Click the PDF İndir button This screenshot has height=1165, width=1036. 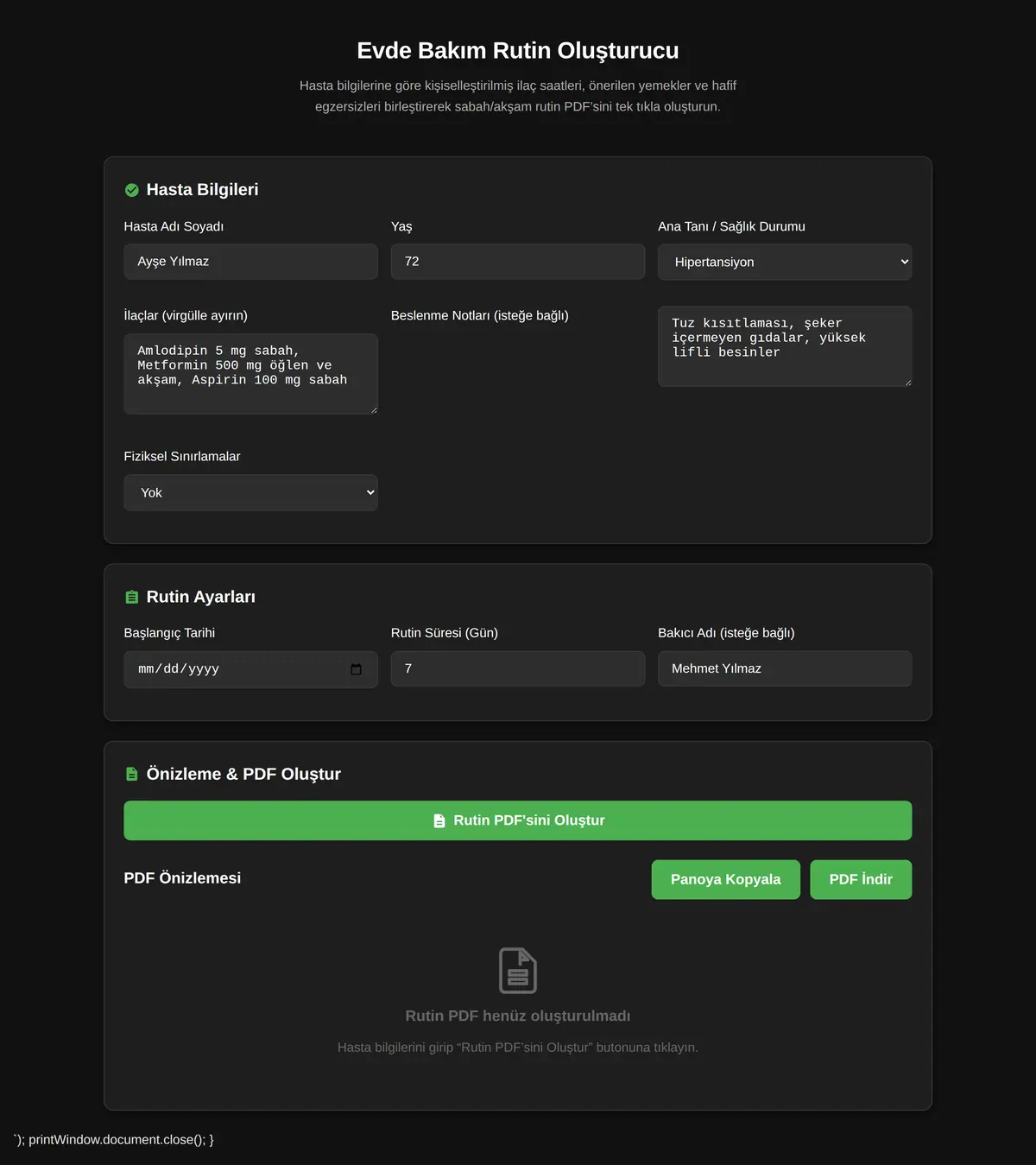point(861,879)
